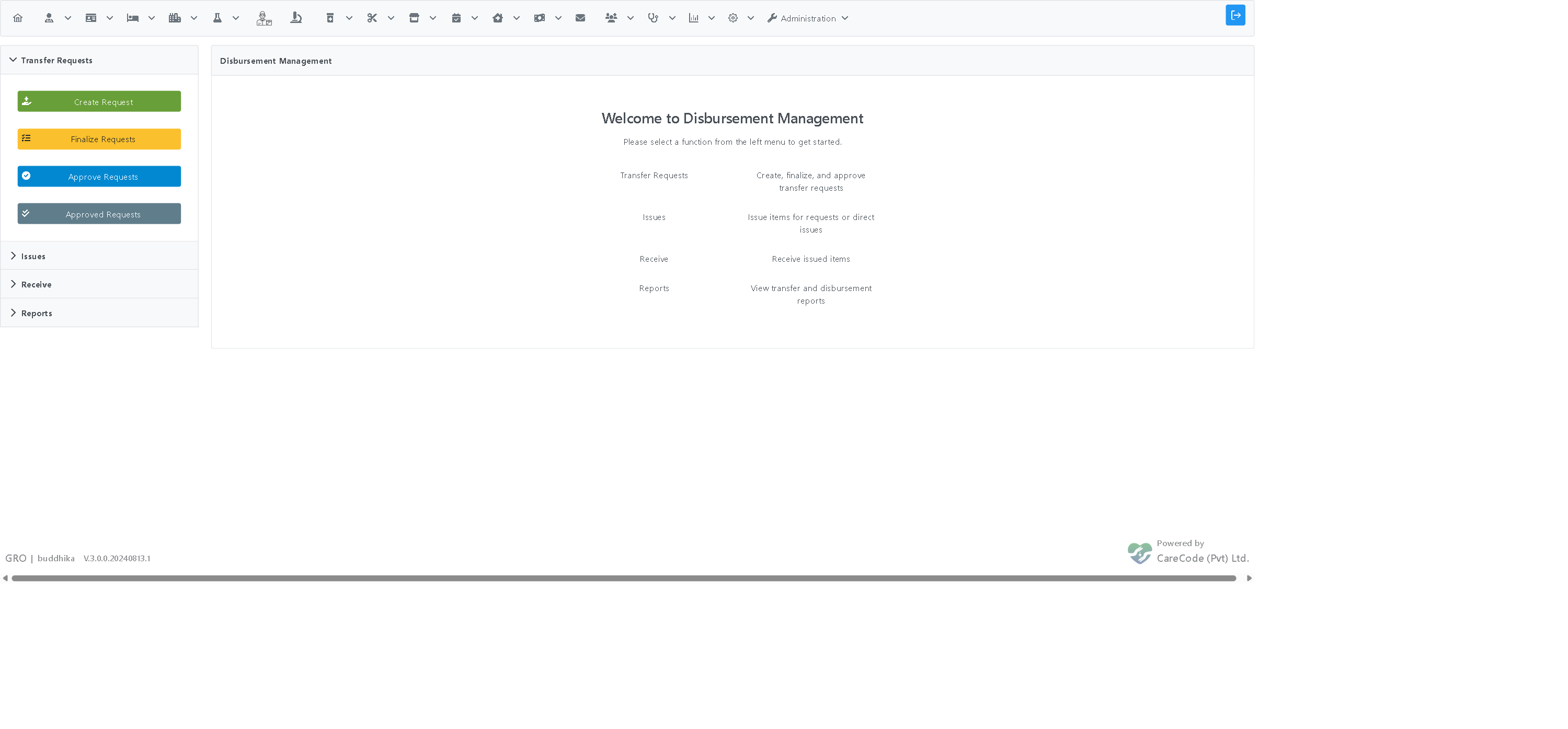1568x729 pixels.
Task: Open the stethoscope icon menu
Action: point(653,18)
